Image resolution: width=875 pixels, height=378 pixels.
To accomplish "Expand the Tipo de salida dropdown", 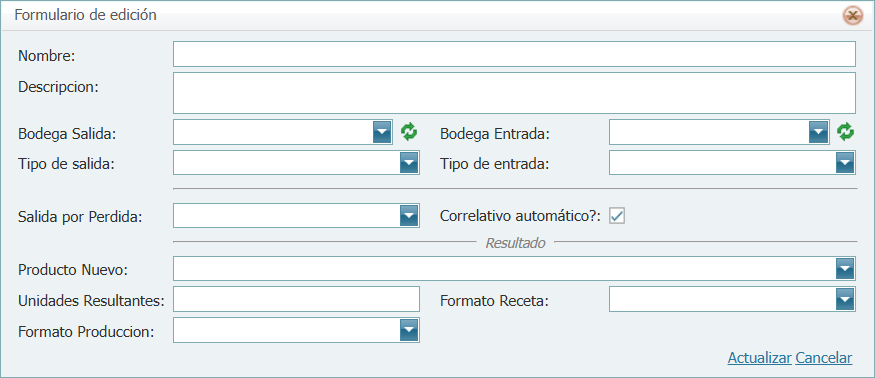I will coord(409,163).
